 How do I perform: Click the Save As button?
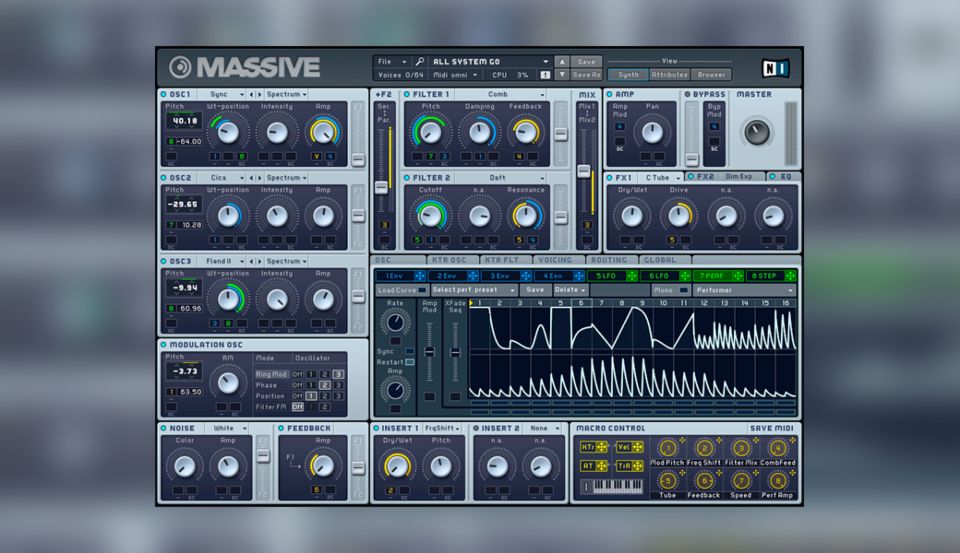[586, 74]
